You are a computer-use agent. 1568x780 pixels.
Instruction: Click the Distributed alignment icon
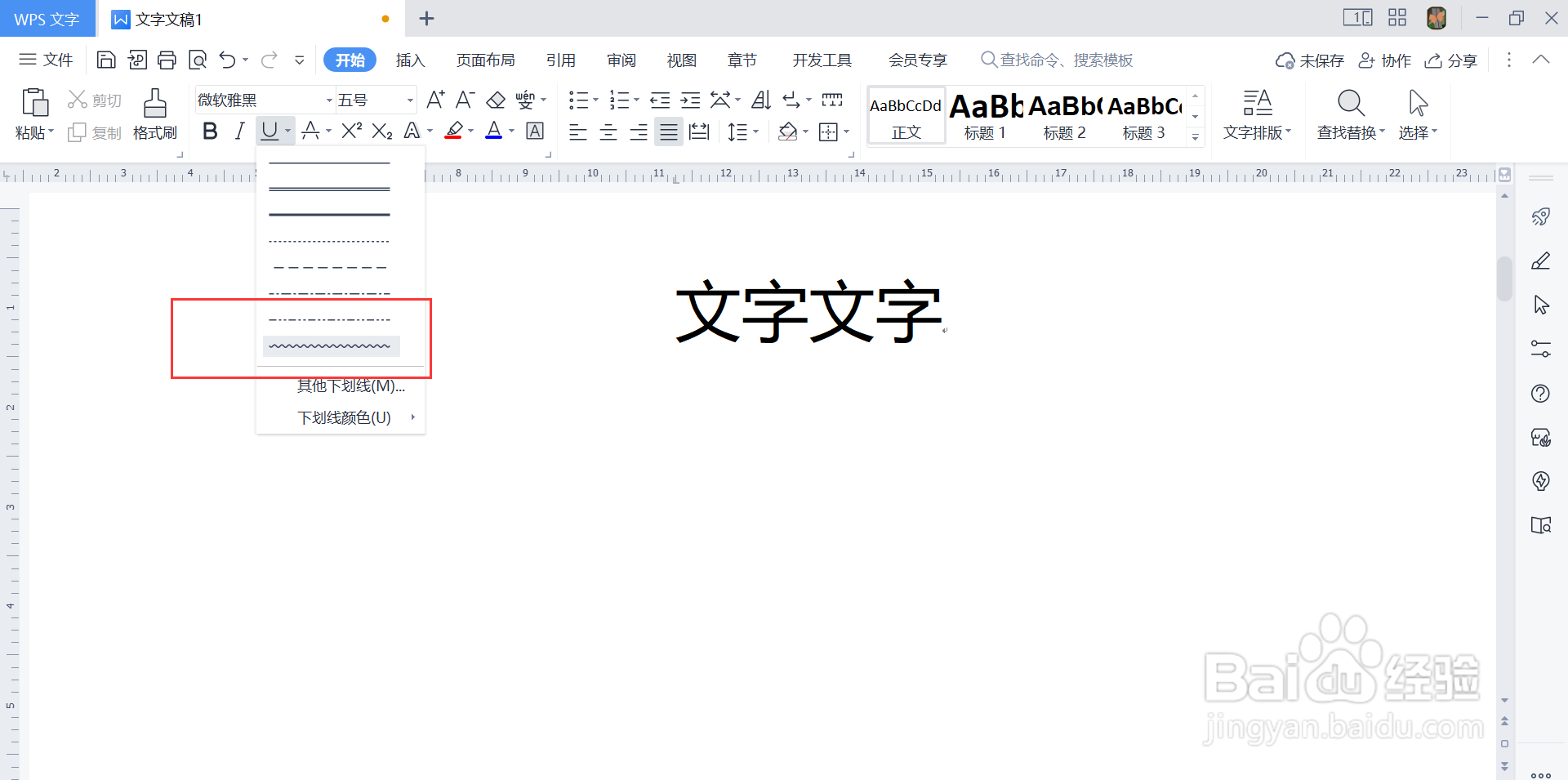[699, 131]
